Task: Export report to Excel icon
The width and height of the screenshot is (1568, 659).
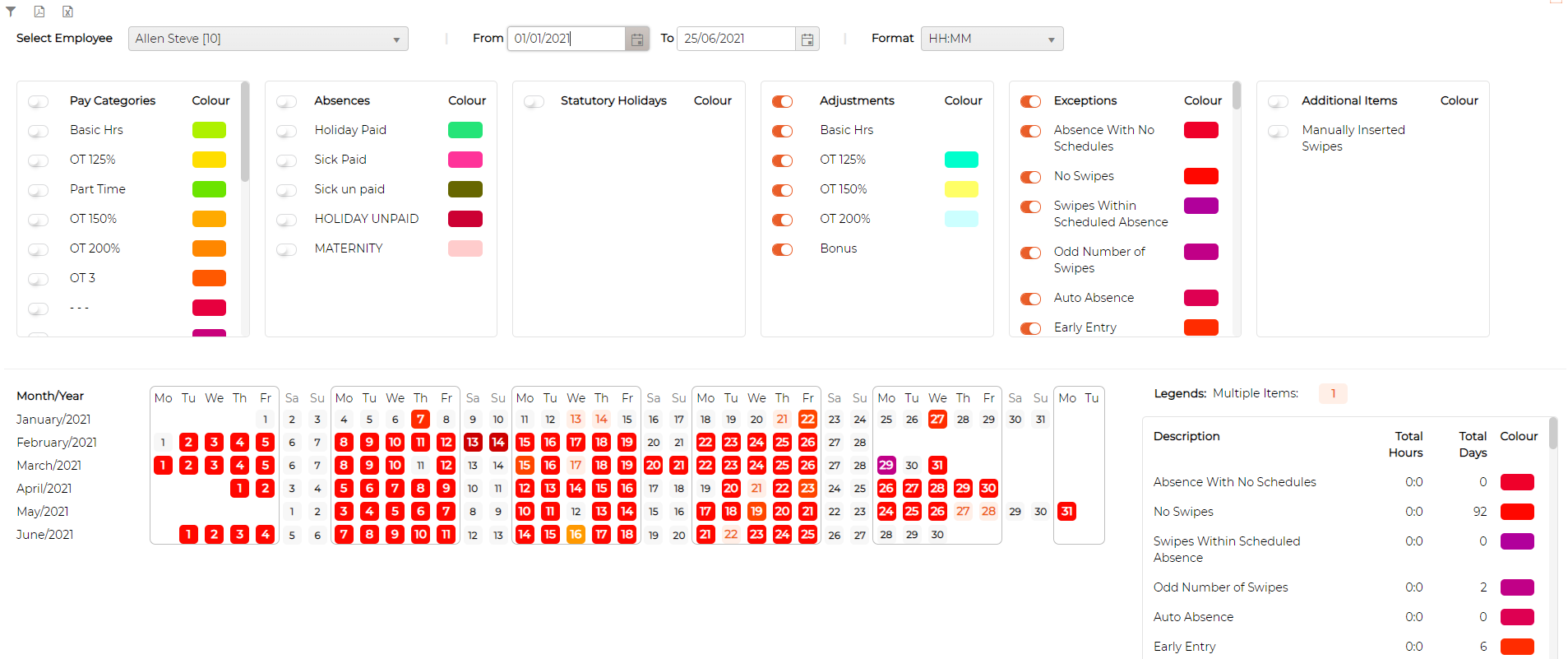Action: pyautogui.click(x=67, y=12)
